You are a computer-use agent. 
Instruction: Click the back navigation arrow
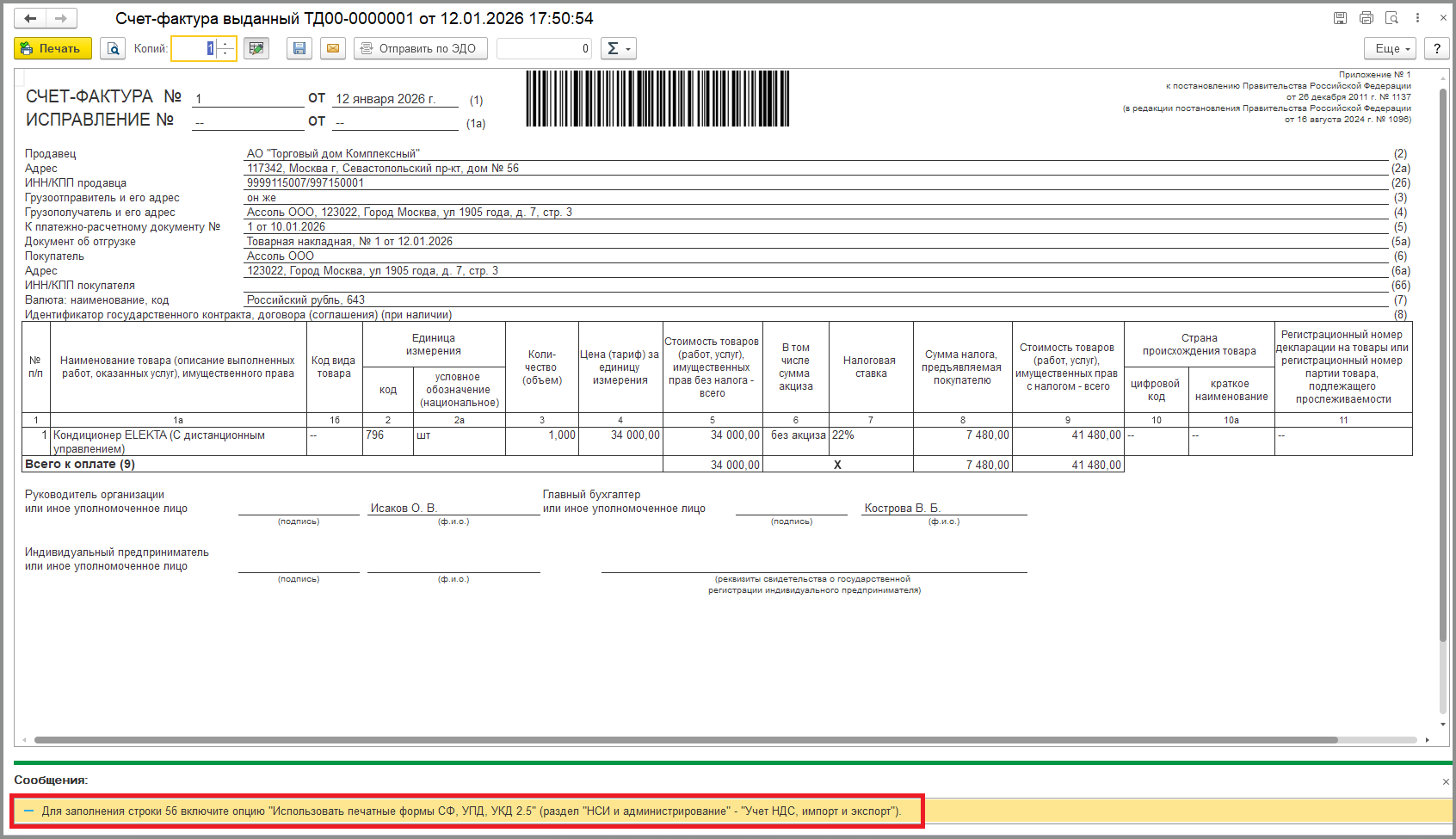point(30,18)
